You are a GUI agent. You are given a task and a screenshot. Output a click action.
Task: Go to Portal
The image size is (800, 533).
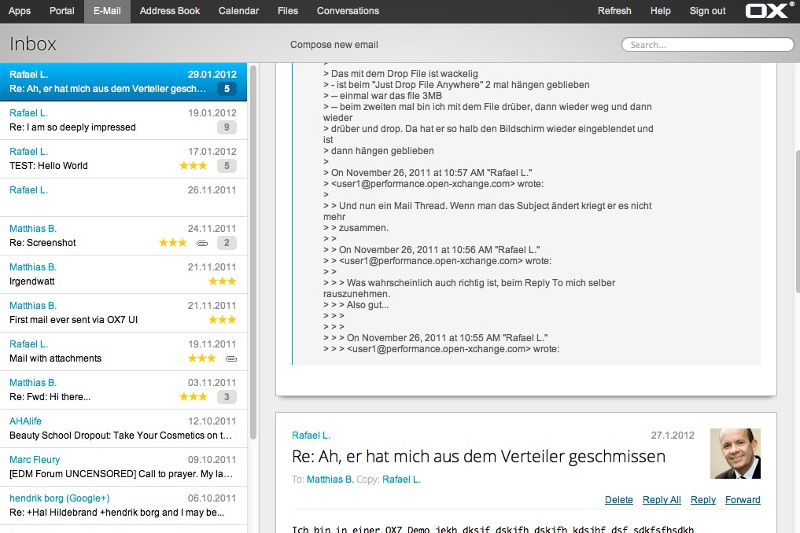62,11
